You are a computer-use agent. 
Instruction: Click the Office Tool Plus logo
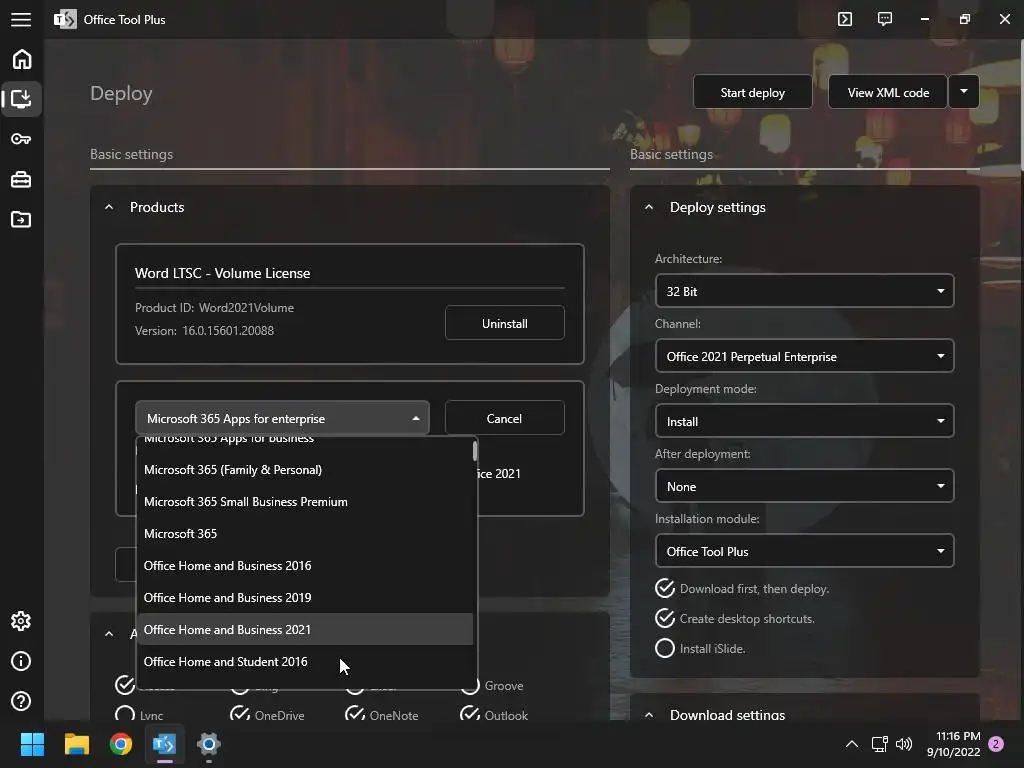pyautogui.click(x=65, y=20)
